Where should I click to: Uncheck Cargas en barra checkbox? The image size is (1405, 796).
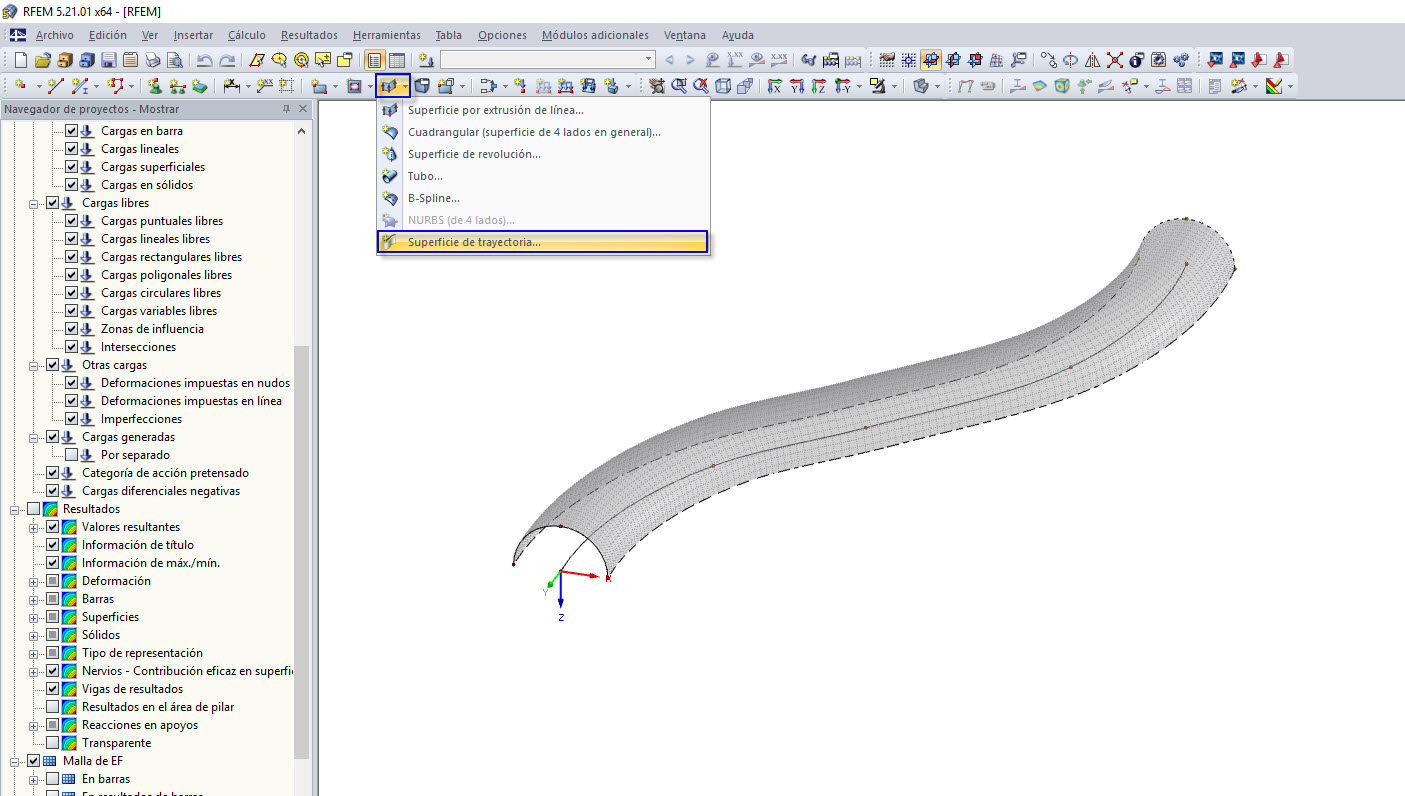point(71,131)
